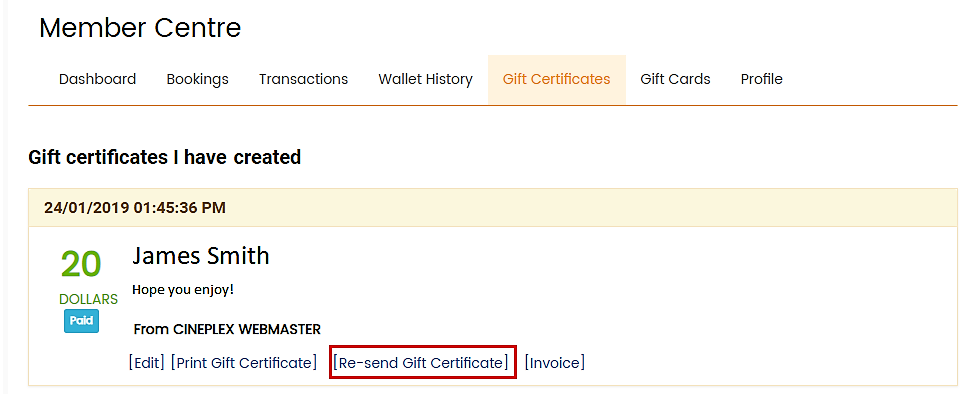This screenshot has height=394, width=963.
Task: Click the Member Centre page title
Action: tap(140, 28)
